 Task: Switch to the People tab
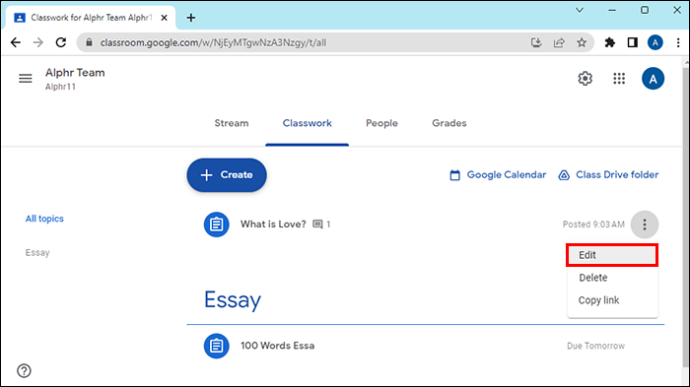coord(382,123)
